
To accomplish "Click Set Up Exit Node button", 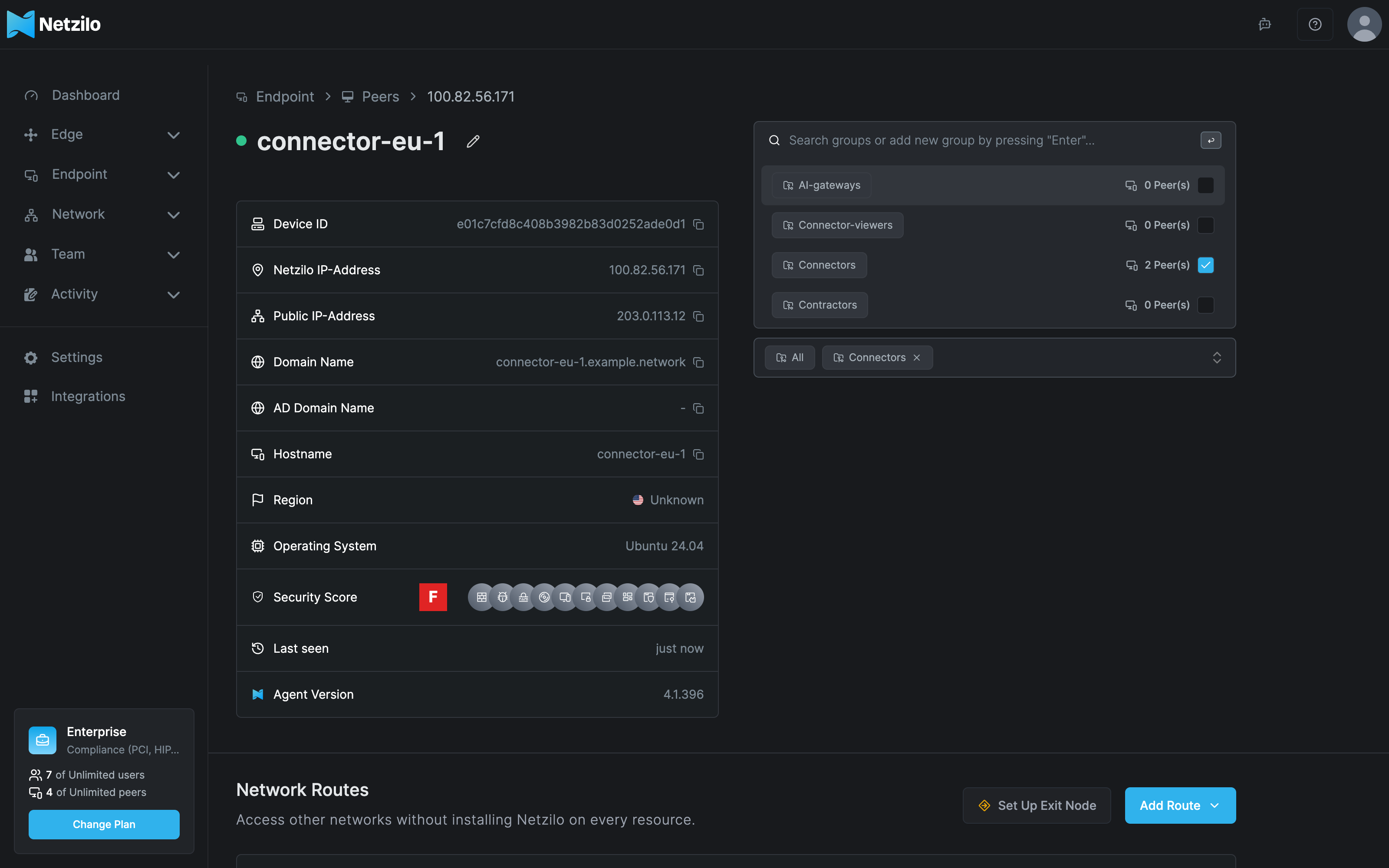I will [x=1037, y=806].
